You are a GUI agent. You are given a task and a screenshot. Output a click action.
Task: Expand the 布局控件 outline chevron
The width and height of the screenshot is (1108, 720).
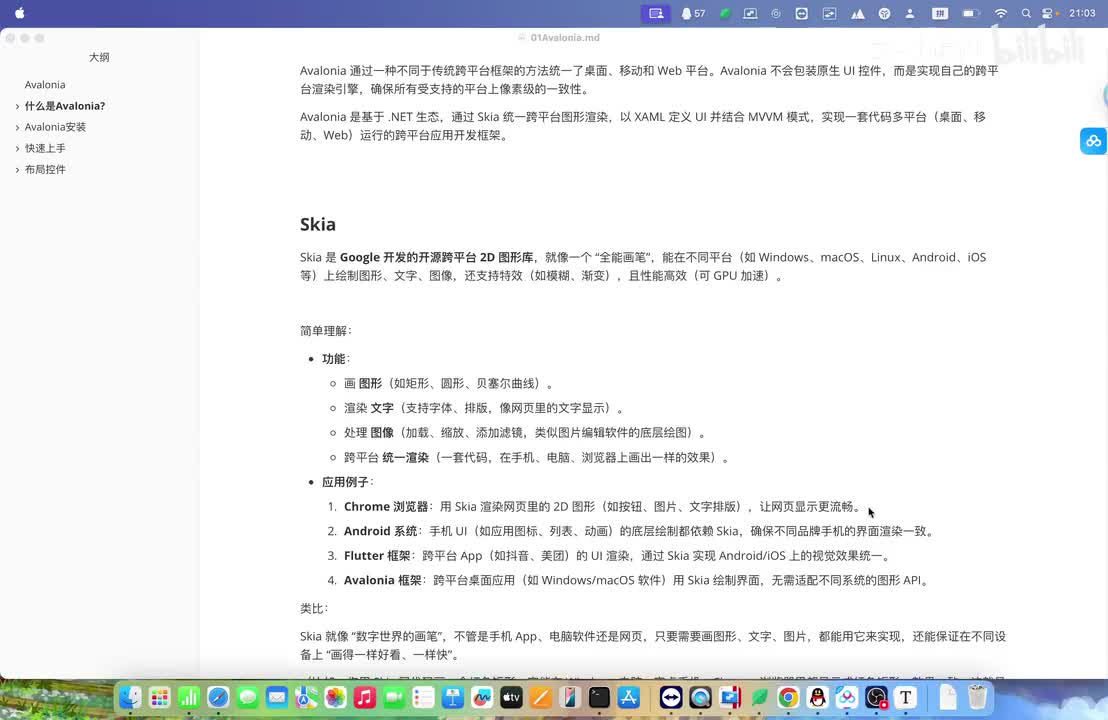(17, 170)
